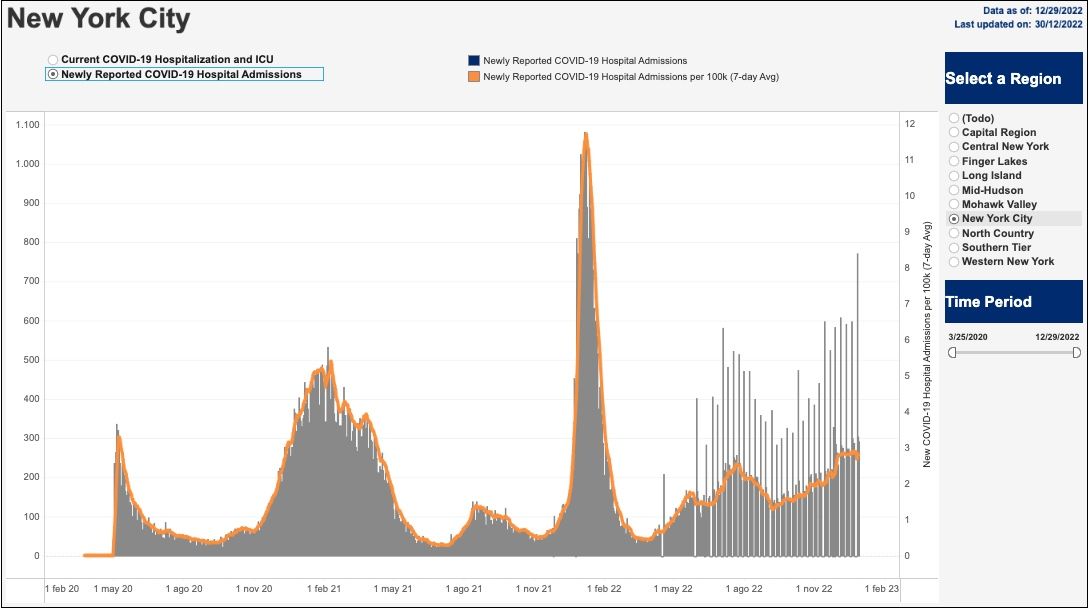This screenshot has width=1090, height=611.
Task: Click the left handle of time period slider
Action: 952,352
